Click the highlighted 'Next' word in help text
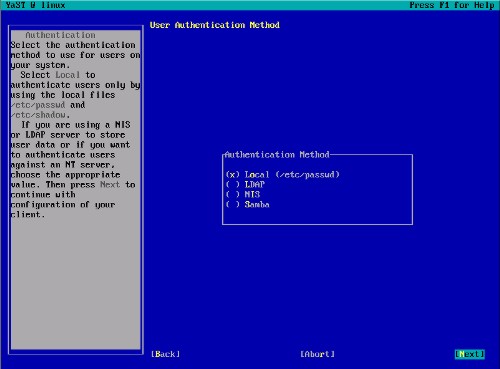The image size is (500, 369). click(x=110, y=185)
